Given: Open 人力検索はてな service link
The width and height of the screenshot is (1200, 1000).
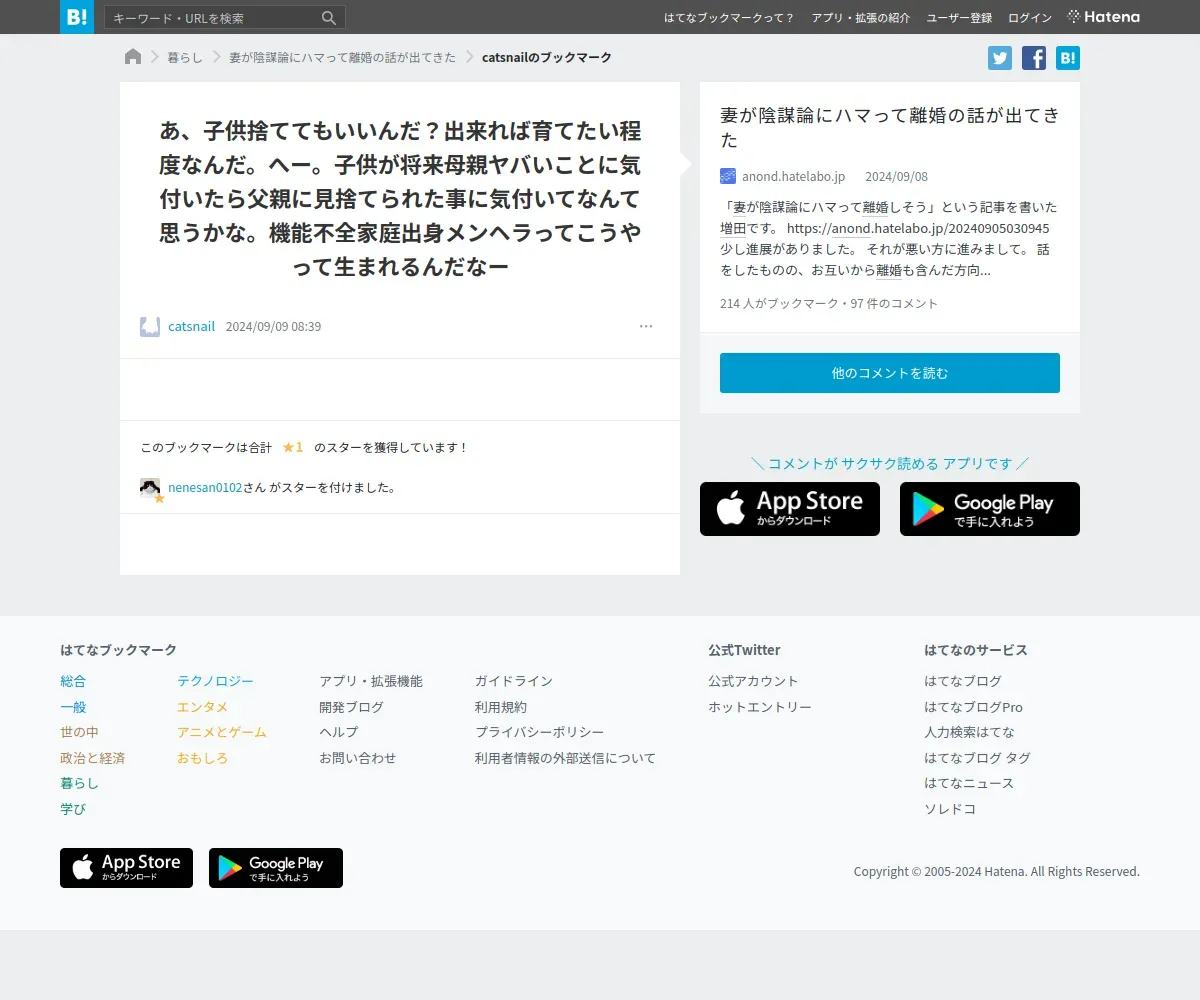Looking at the screenshot, I should [x=969, y=732].
